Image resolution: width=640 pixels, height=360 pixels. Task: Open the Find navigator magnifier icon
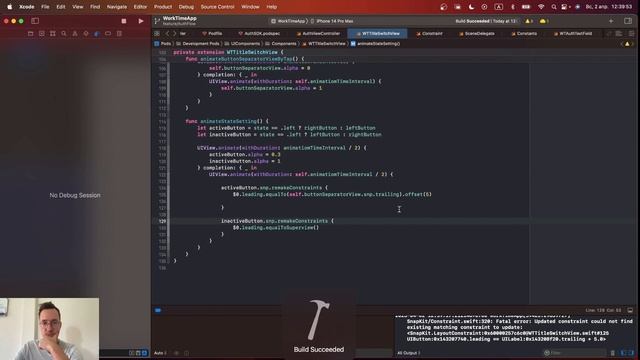(64, 33)
